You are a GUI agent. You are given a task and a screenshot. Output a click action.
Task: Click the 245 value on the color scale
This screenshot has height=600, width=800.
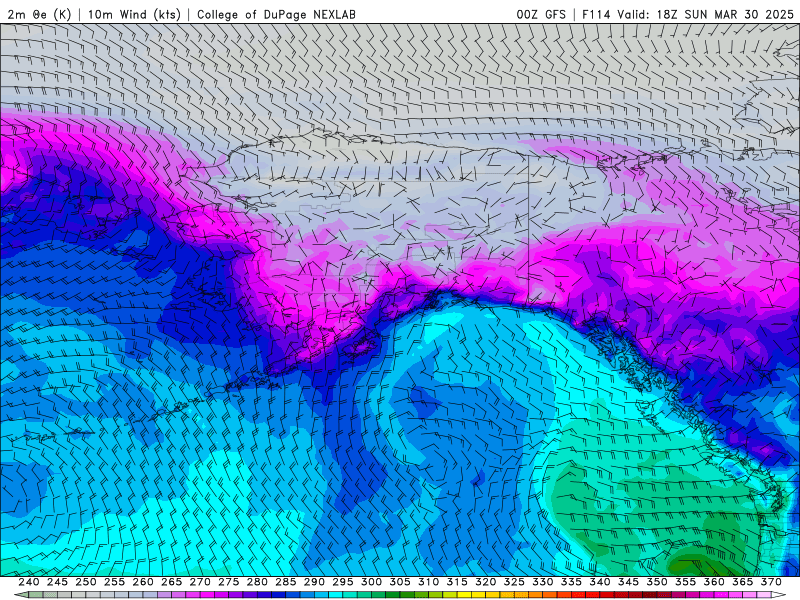(57, 582)
